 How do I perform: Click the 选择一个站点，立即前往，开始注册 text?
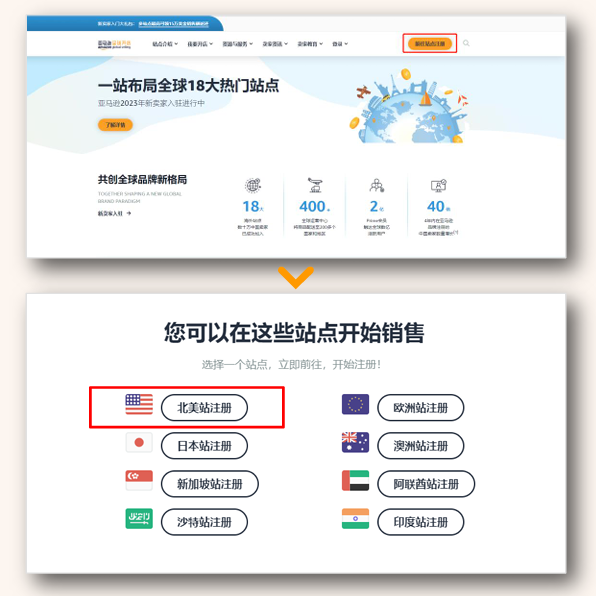pos(291,365)
